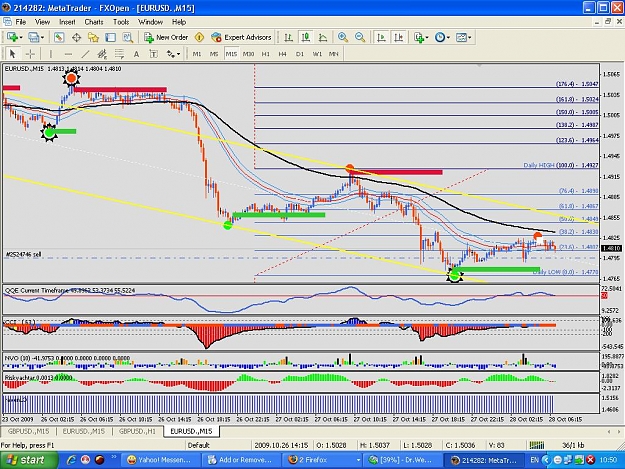Expand the Templates dropdown arrow
This screenshot has width=625, height=469.
470,37
